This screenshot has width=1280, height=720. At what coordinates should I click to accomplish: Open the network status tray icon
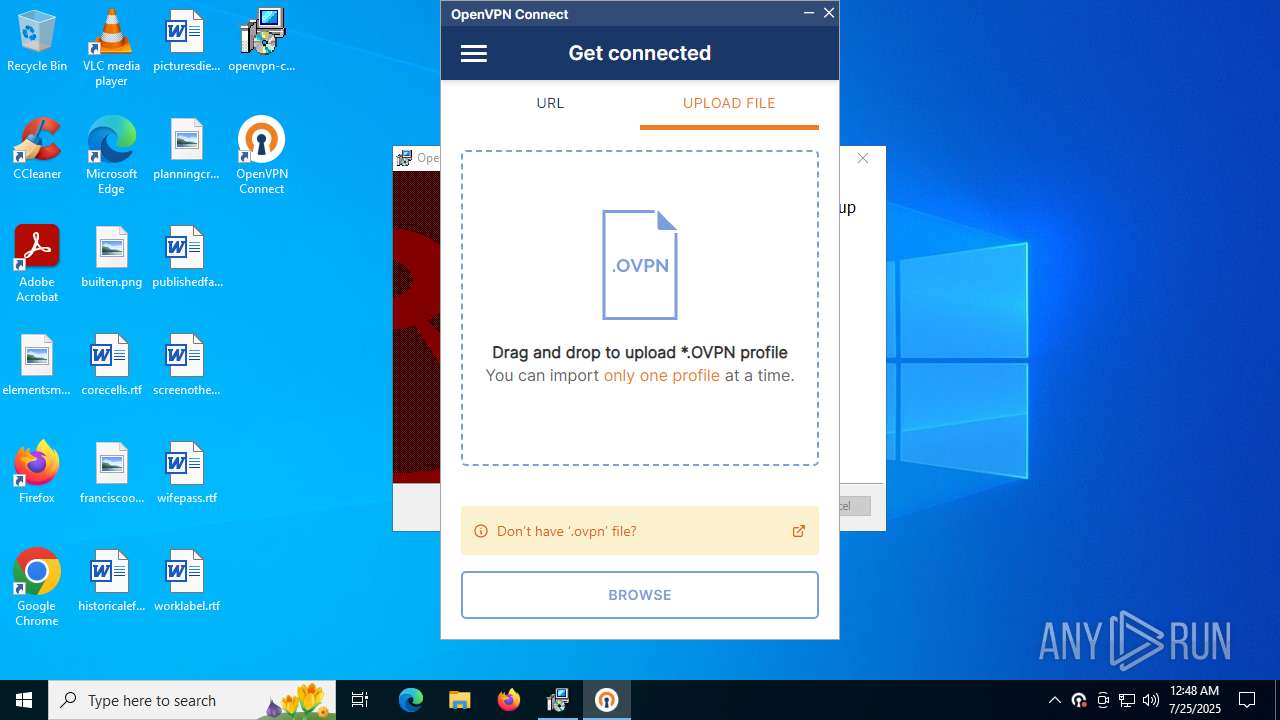(x=1127, y=700)
